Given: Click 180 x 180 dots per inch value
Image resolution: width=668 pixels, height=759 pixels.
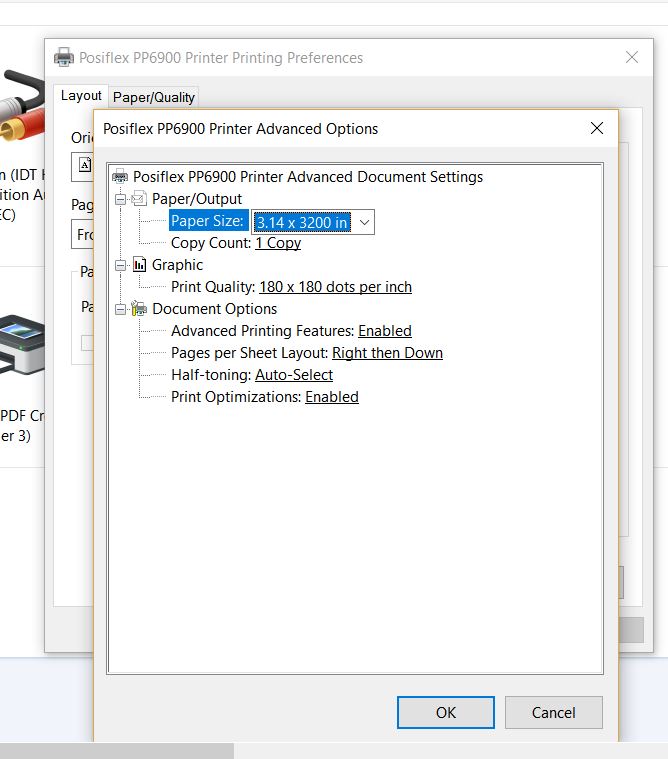Looking at the screenshot, I should [x=335, y=287].
